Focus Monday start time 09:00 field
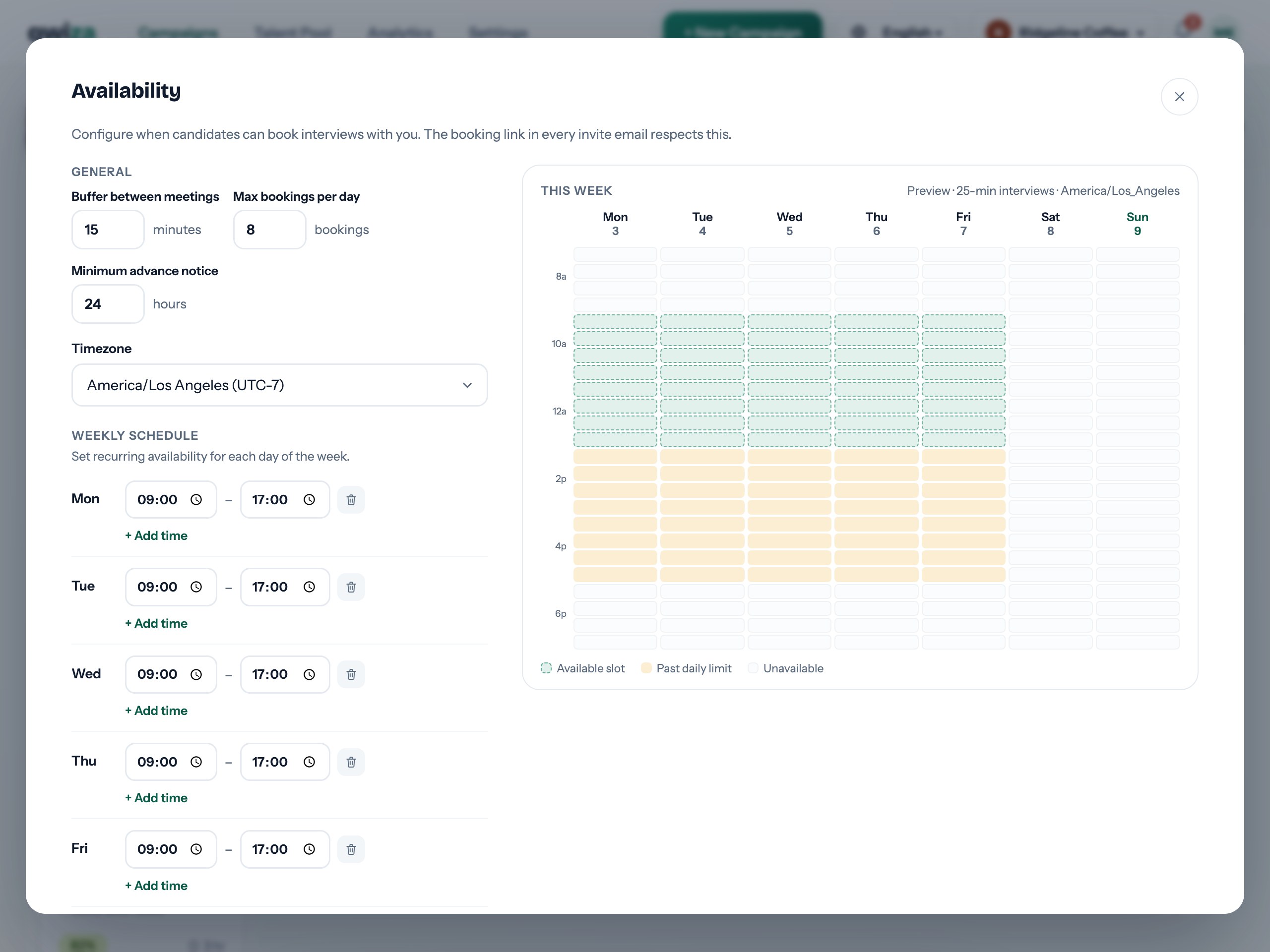The height and width of the screenshot is (952, 1270). tap(171, 499)
